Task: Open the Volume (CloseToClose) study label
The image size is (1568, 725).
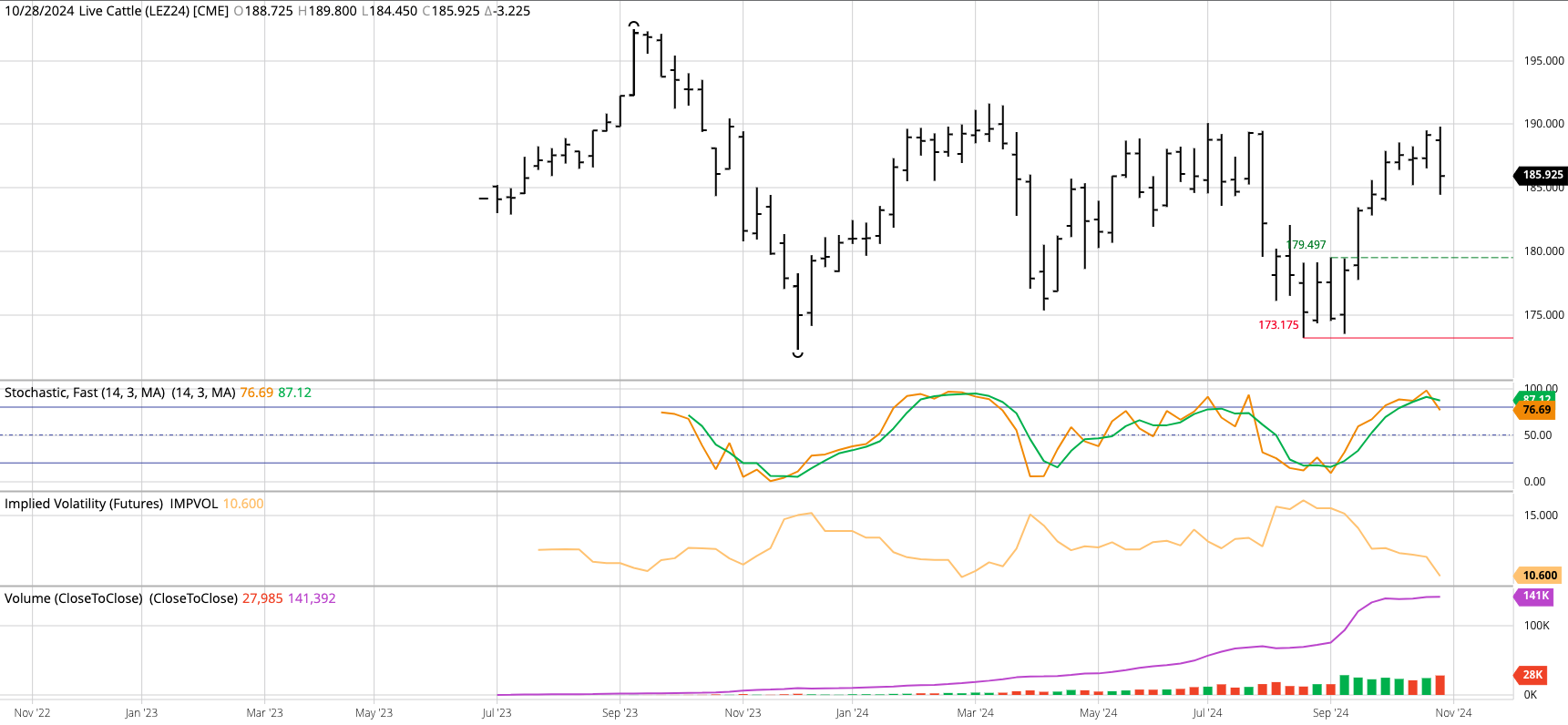Action: [x=73, y=598]
